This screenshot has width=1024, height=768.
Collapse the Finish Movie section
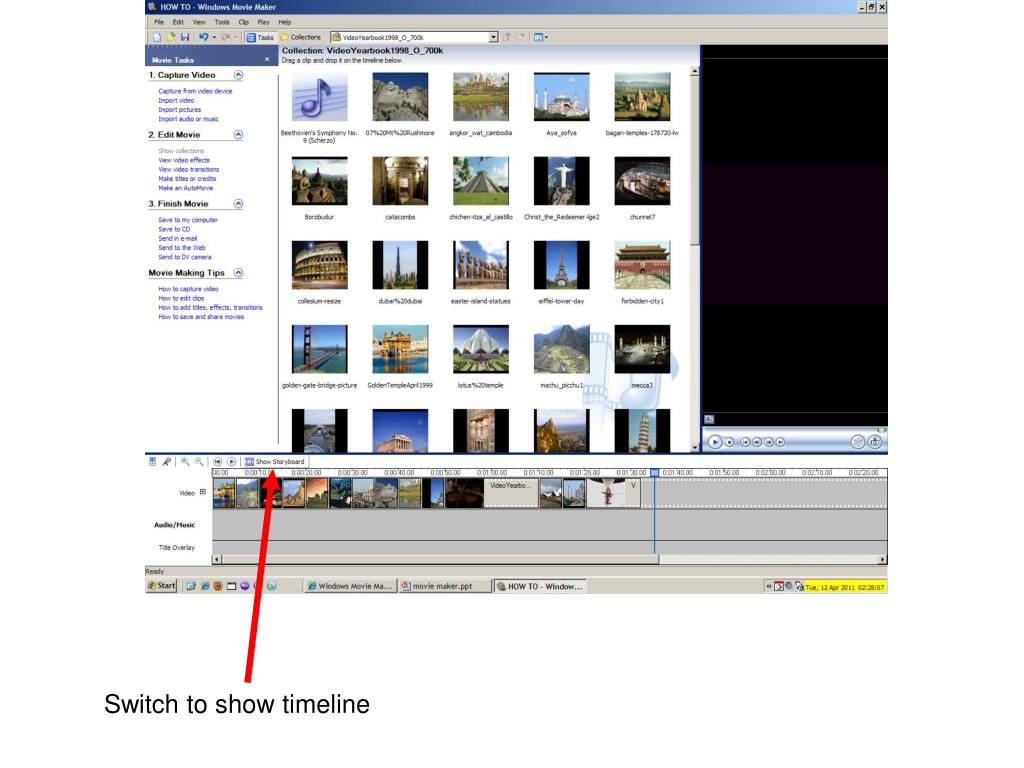pos(238,204)
